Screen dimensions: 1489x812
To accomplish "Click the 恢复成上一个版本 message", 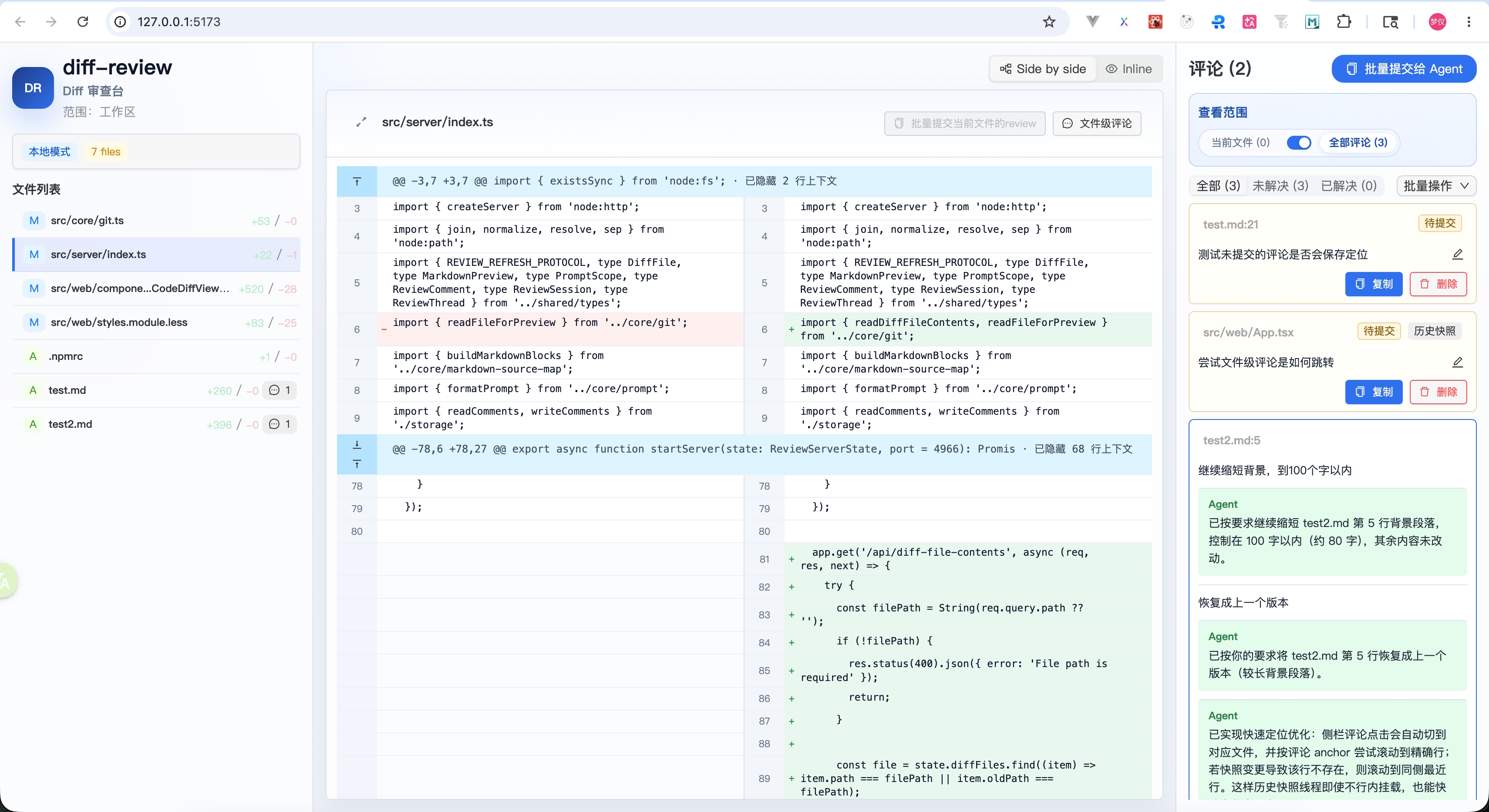I will tap(1243, 602).
